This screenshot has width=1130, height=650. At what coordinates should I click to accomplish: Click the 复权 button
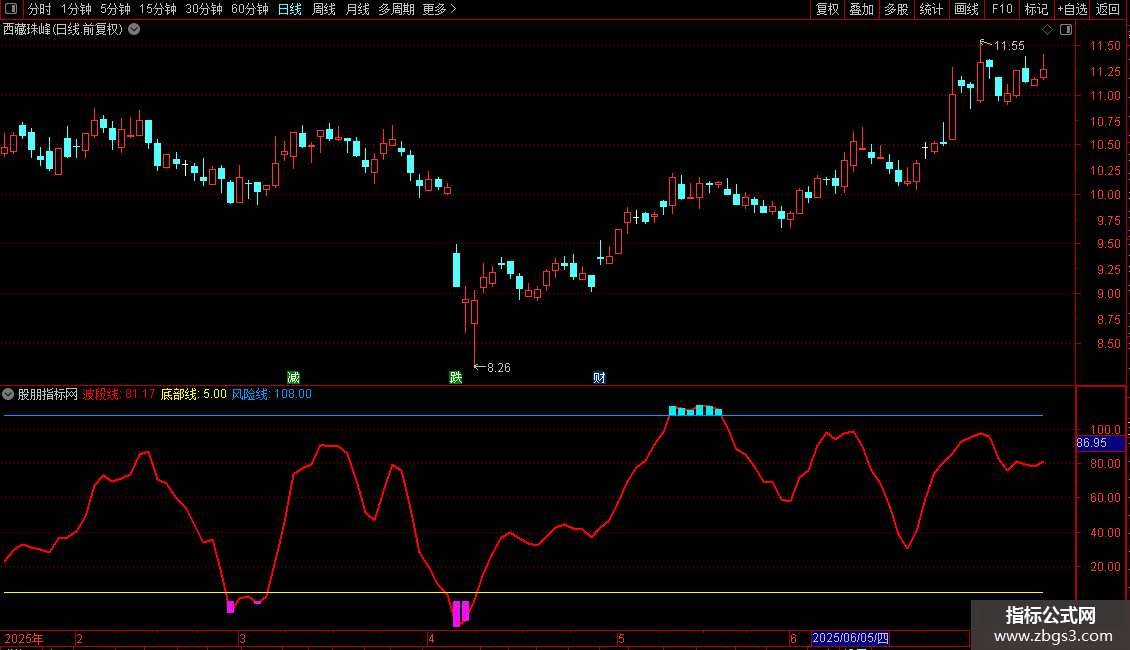827,9
